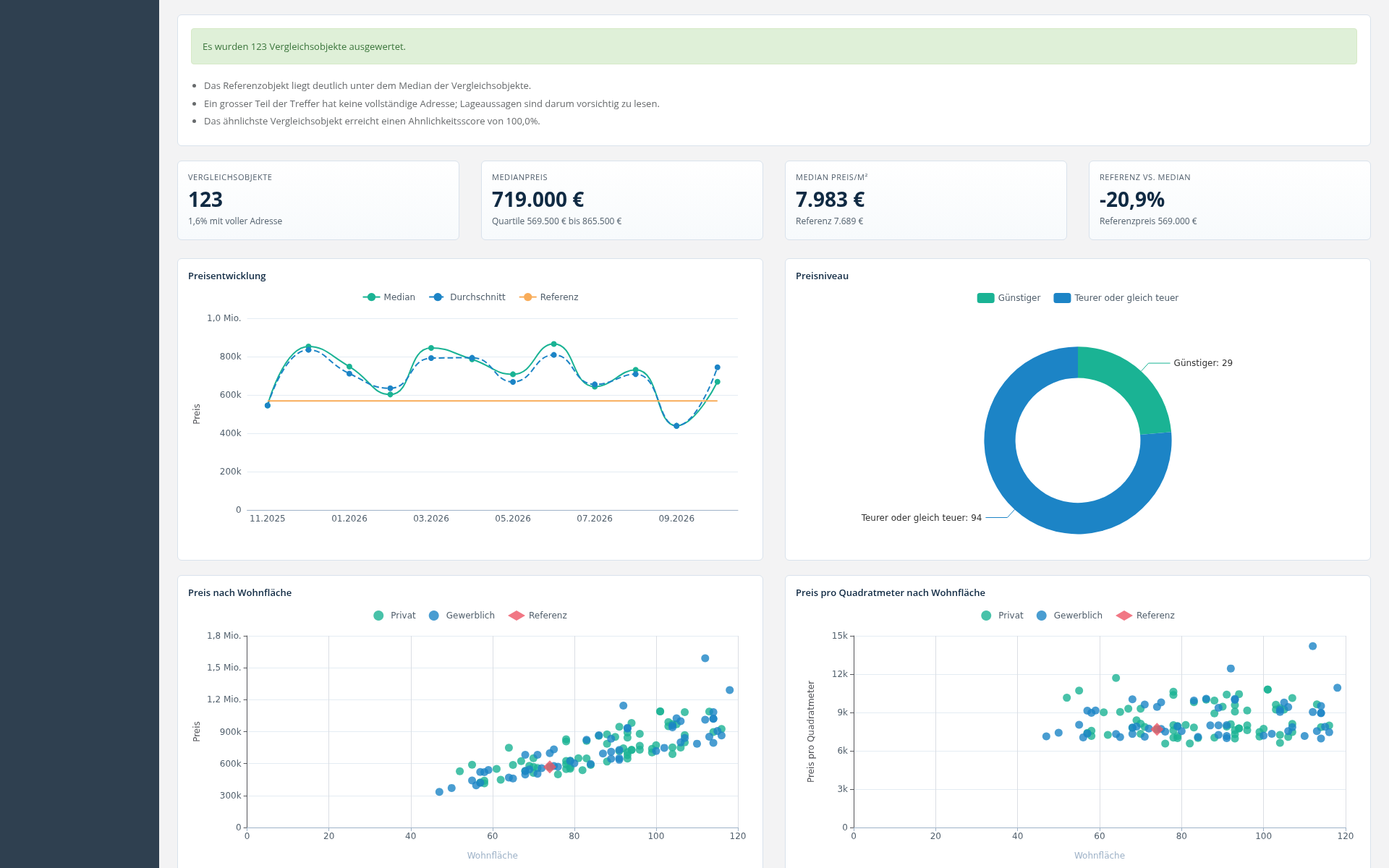Image resolution: width=1389 pixels, height=868 pixels.
Task: Toggle the 'Teurer oder gleich teuer' legend entry
Action: click(x=1116, y=298)
